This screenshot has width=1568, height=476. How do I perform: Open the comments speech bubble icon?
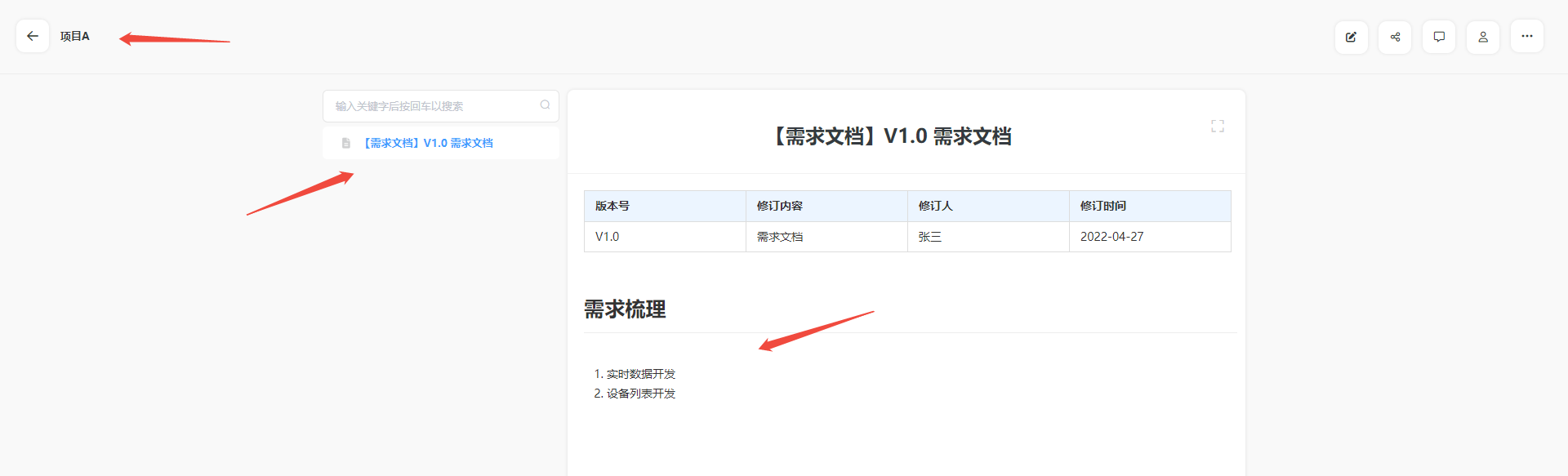(x=1439, y=37)
